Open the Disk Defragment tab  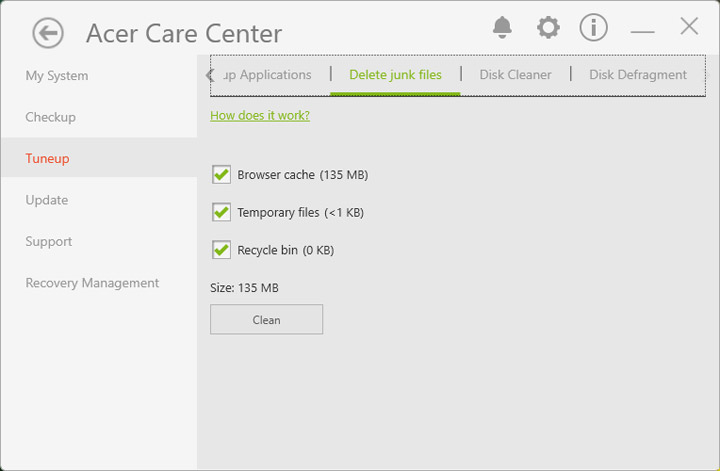[x=637, y=75]
